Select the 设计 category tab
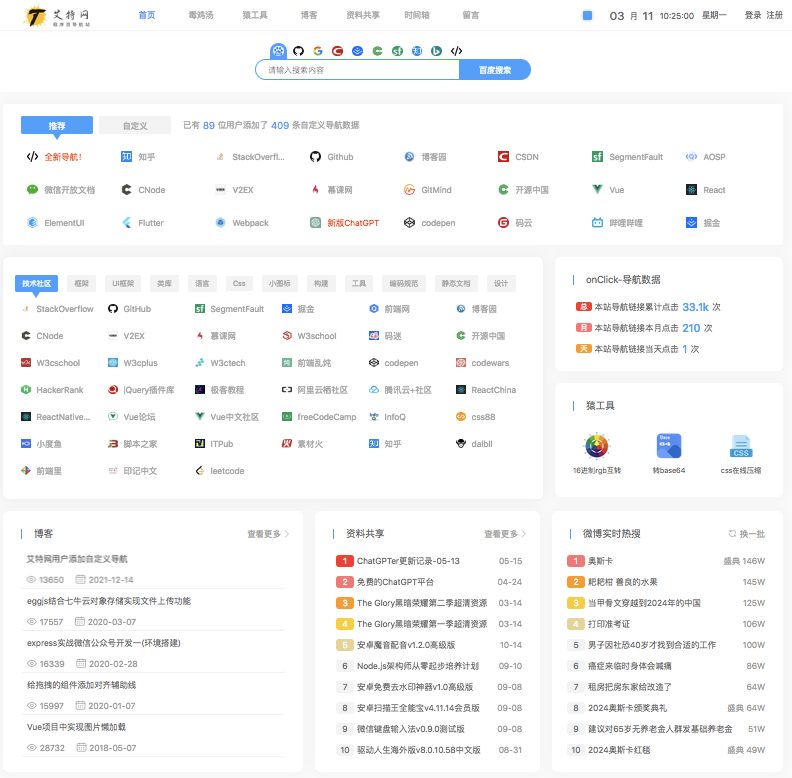This screenshot has height=778, width=792. tap(501, 283)
